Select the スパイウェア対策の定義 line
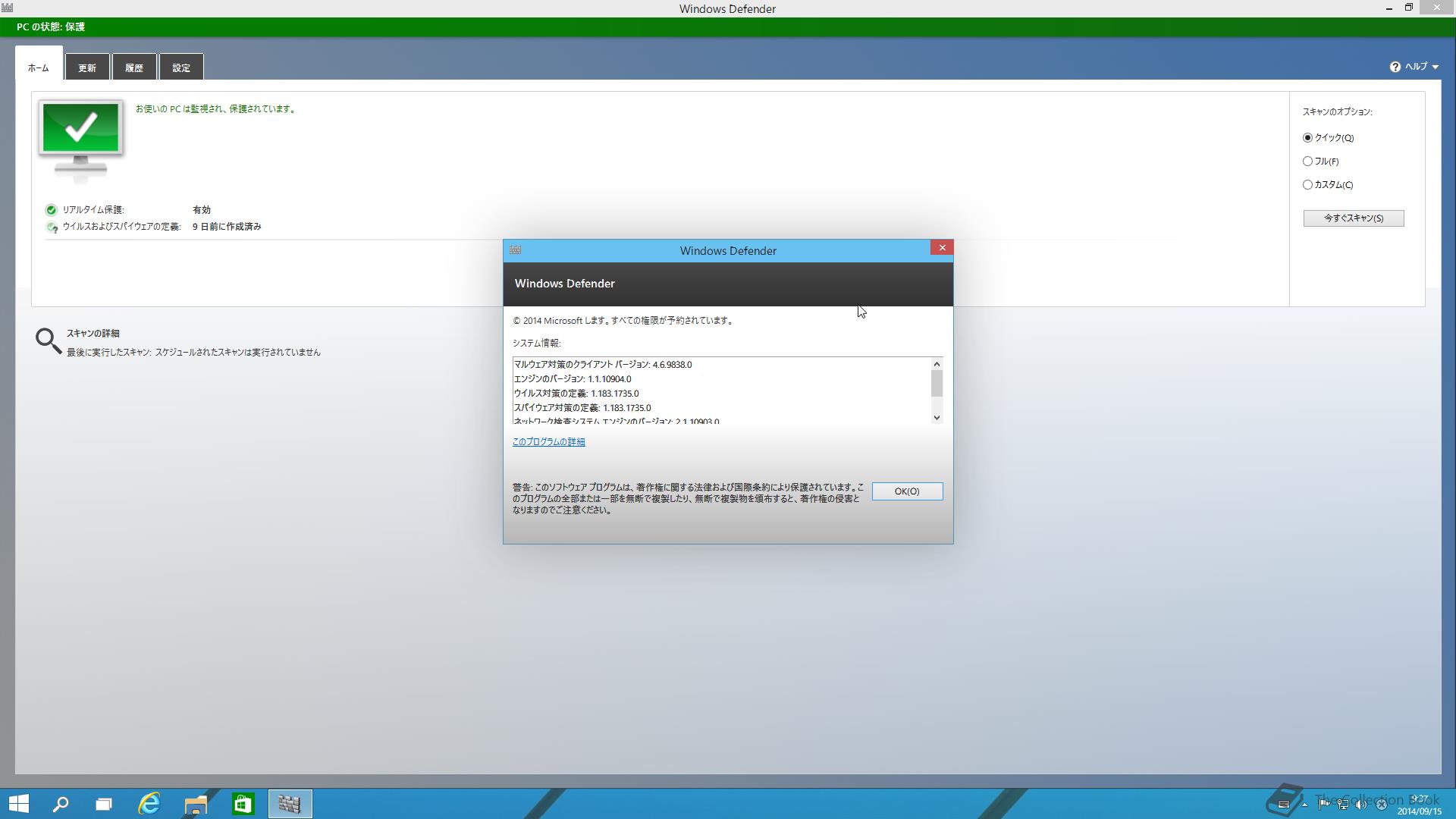 coord(582,408)
